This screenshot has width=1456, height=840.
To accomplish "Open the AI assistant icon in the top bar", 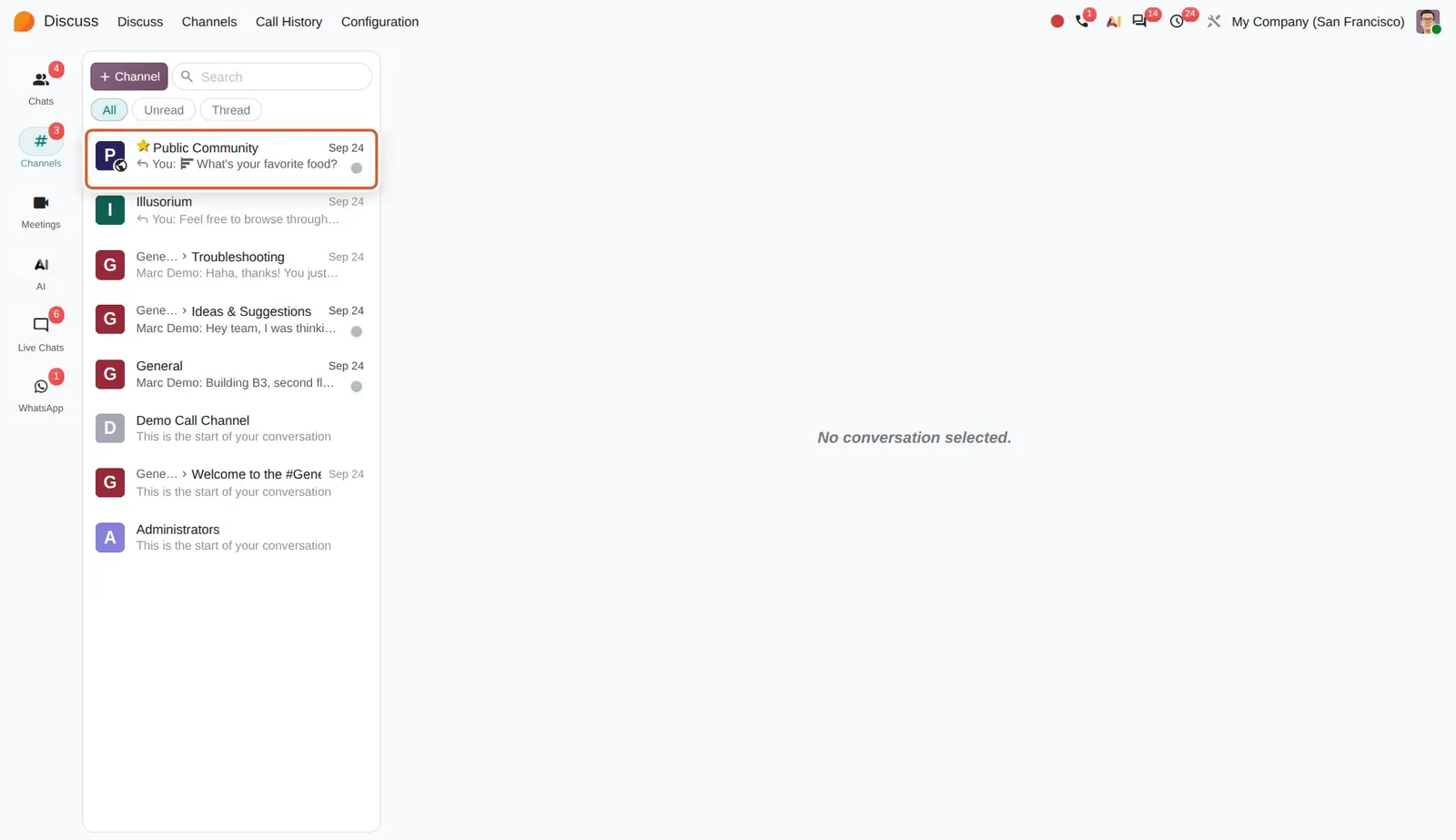I will tap(1113, 21).
